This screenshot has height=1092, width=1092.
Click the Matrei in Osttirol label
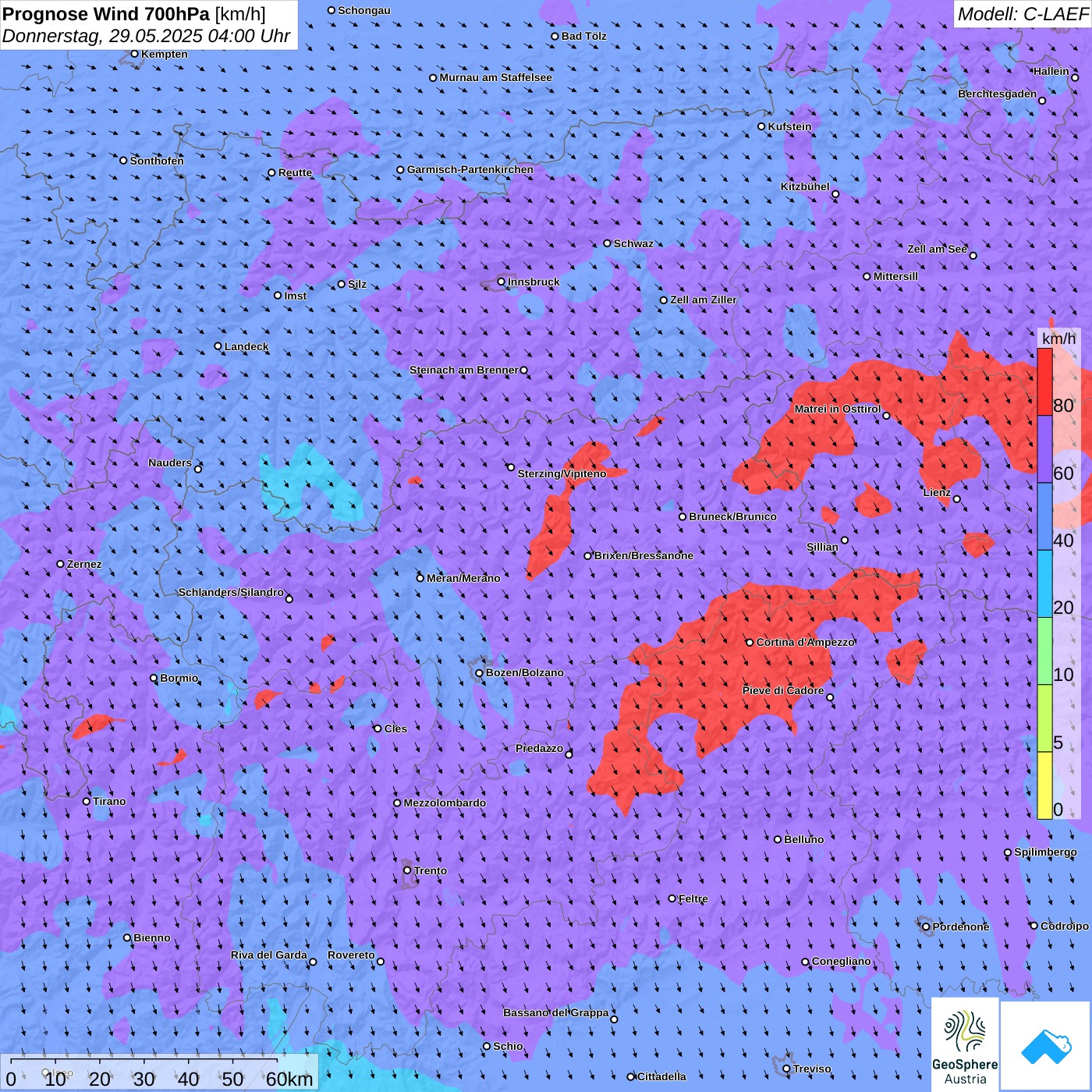point(838,409)
